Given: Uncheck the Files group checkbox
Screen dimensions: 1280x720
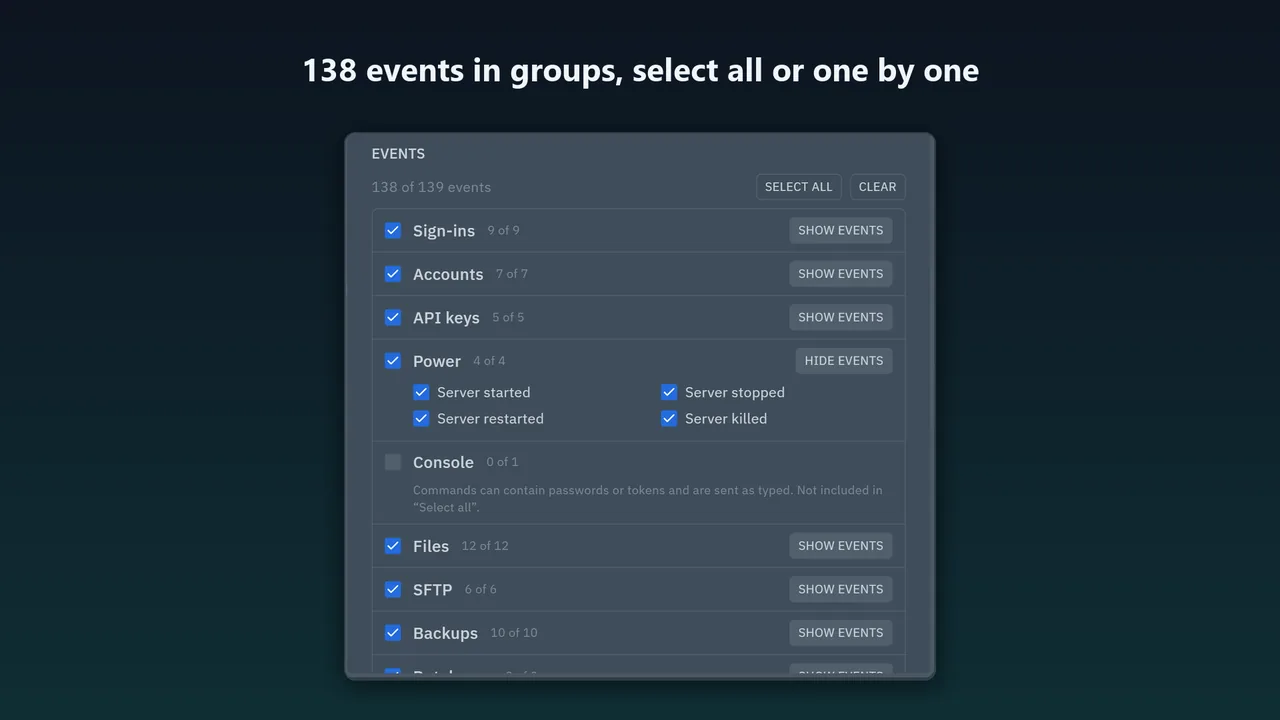Looking at the screenshot, I should point(393,546).
